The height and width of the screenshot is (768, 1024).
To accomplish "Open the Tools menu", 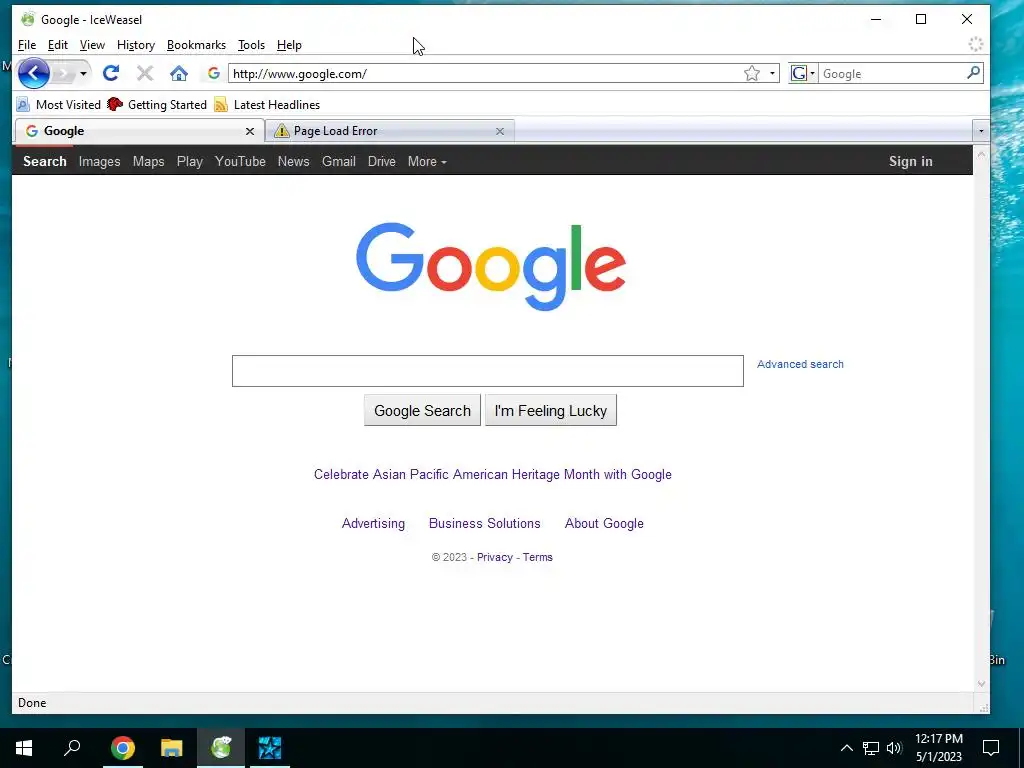I will coord(251,45).
